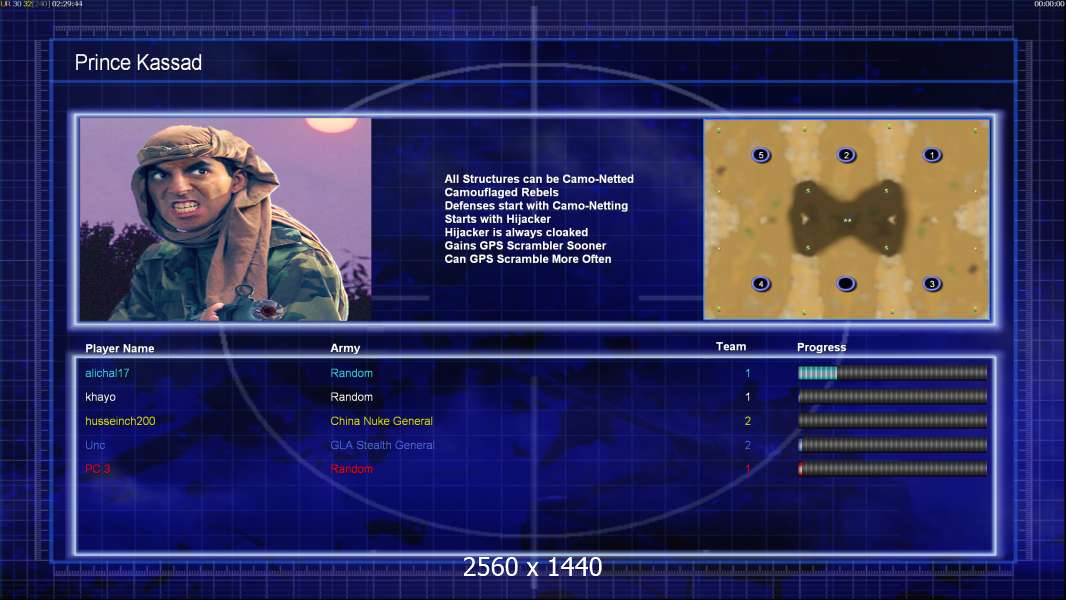Screen dimensions: 1066x600
Task: Click PC 3's loading progress bar
Action: tap(892, 468)
